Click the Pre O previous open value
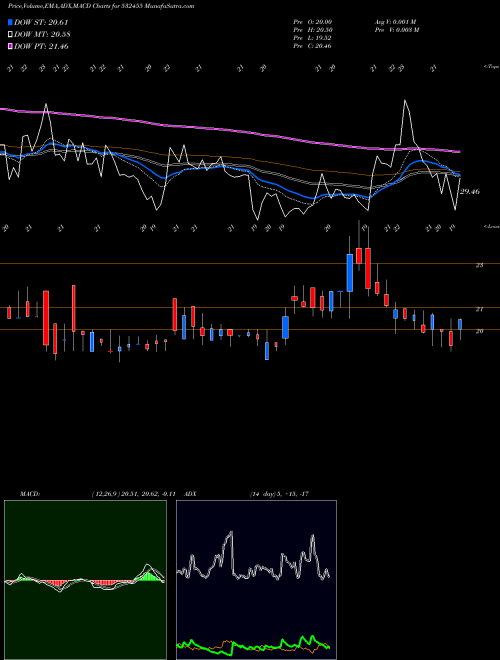Viewport: 500px width, 660px height. pyautogui.click(x=312, y=22)
